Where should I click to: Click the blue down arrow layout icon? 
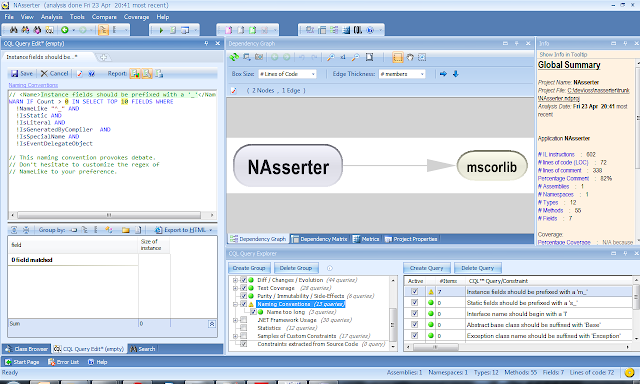pos(456,74)
